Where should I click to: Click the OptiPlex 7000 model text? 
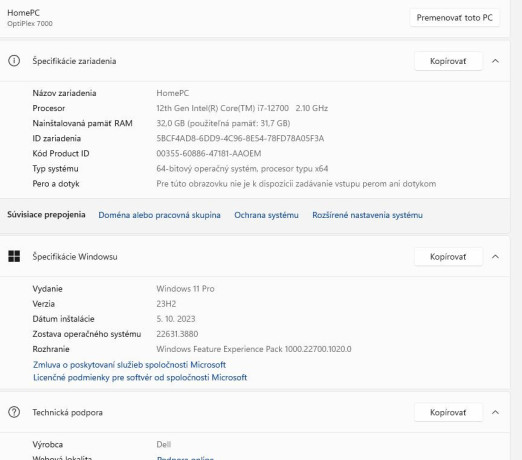(x=30, y=23)
